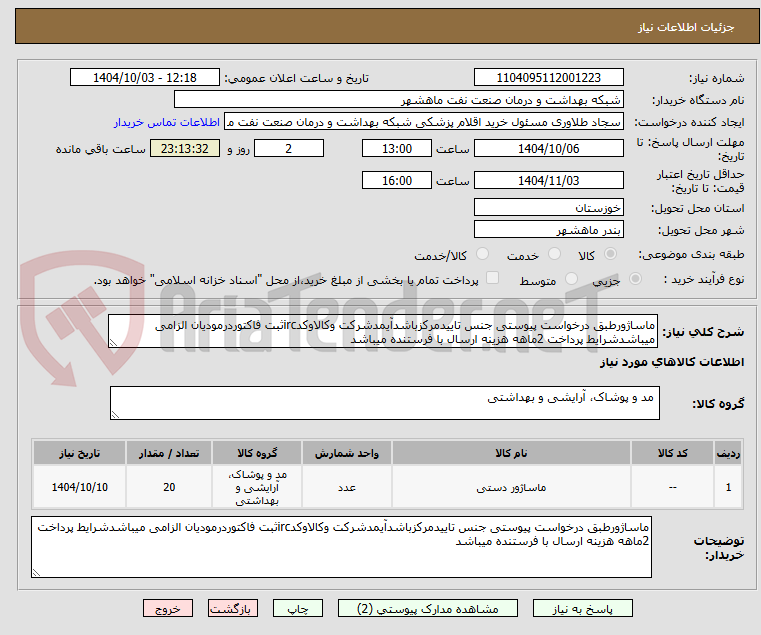761x635 pixels.
Task: Click the need number field 1104095112001223
Action: pos(548,78)
